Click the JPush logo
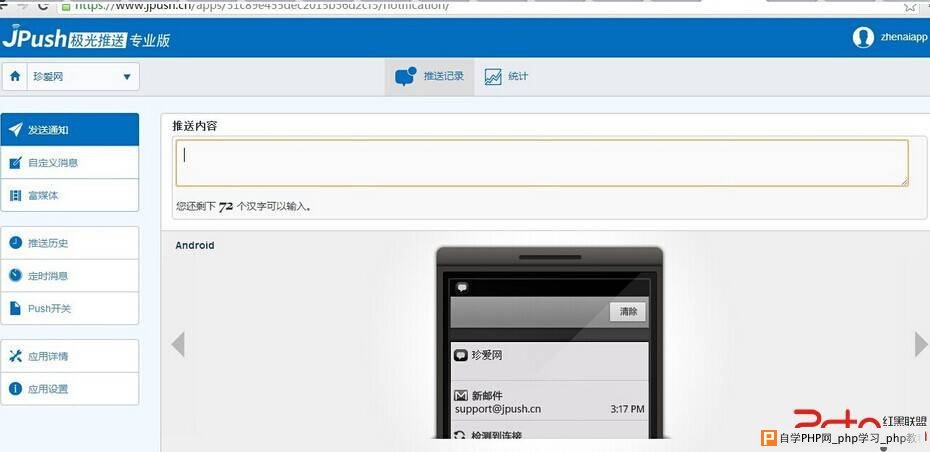Viewport: 930px width, 452px height. pos(86,39)
